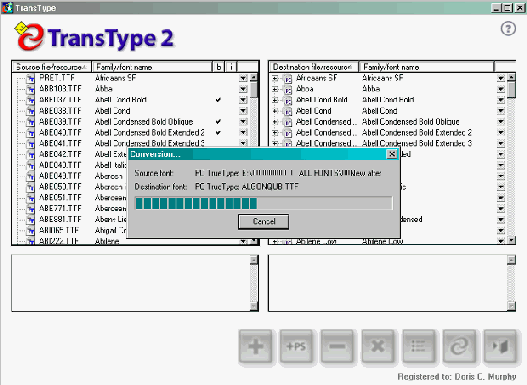Toggle bold checkmark for Abell Cond Bold source row
The height and width of the screenshot is (385, 527).
point(218,100)
